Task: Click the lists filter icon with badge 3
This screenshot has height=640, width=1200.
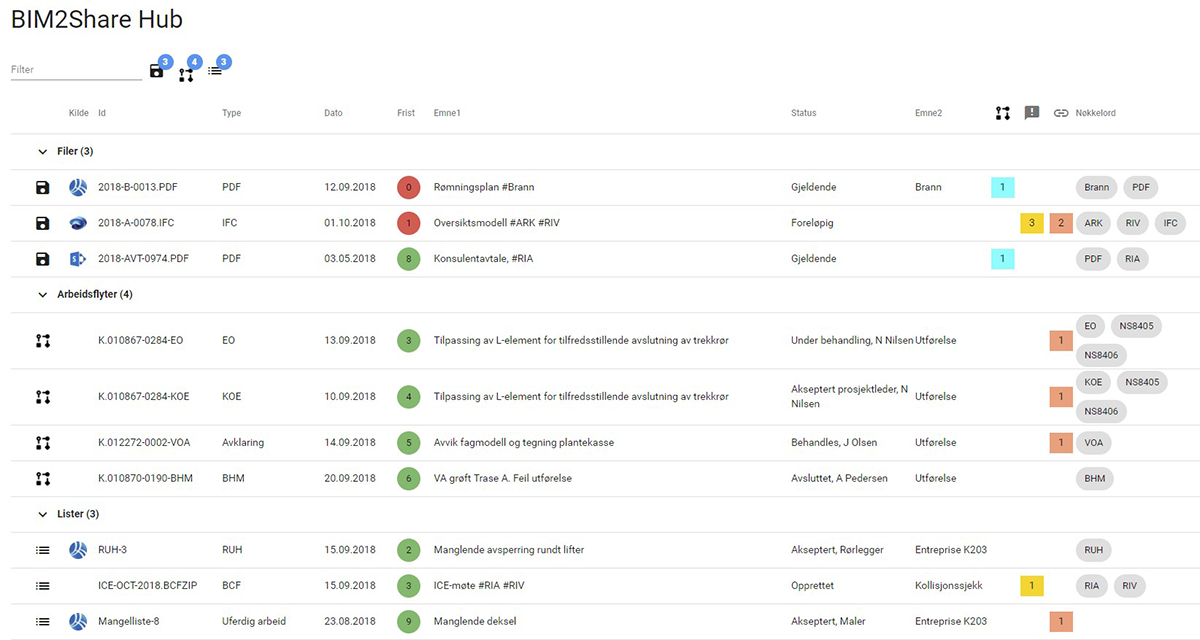Action: (215, 71)
